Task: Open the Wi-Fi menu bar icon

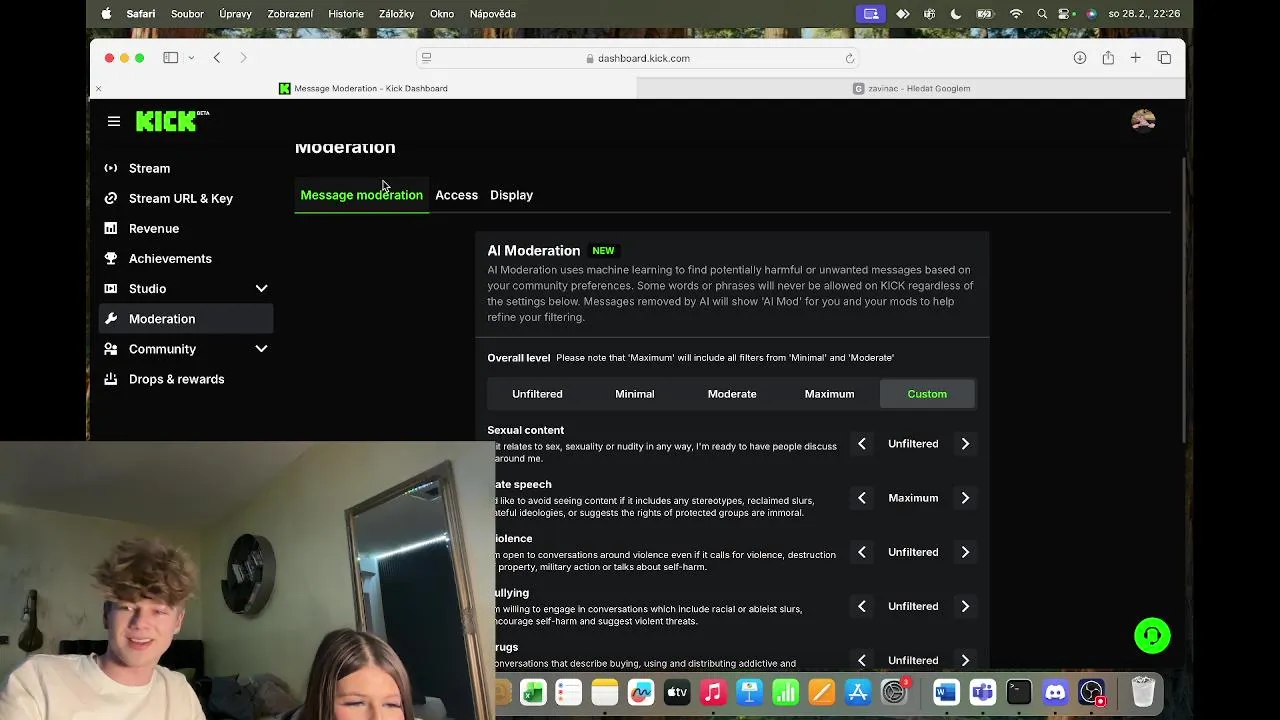Action: click(x=1016, y=14)
